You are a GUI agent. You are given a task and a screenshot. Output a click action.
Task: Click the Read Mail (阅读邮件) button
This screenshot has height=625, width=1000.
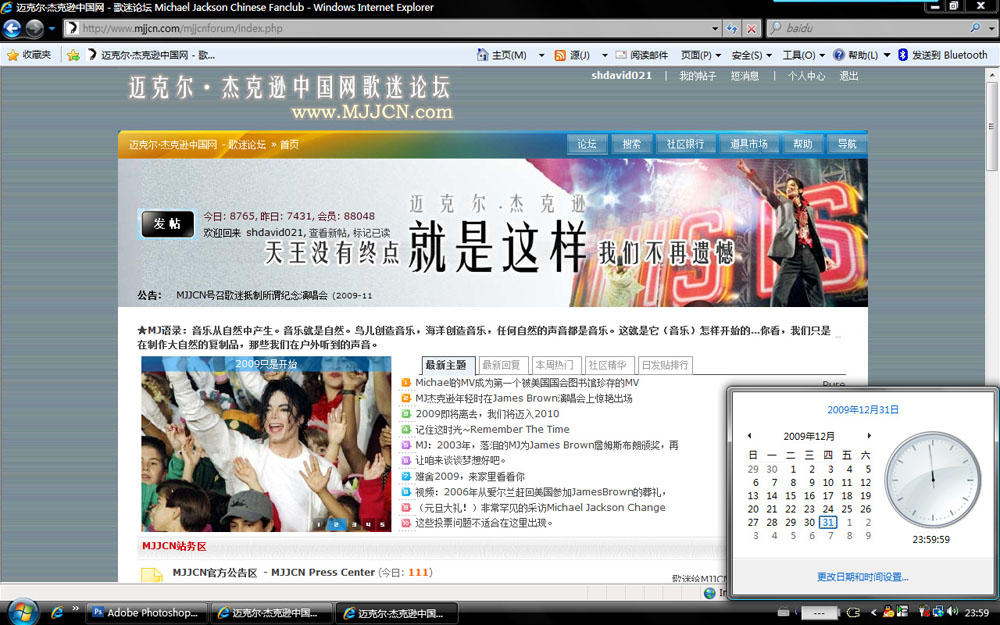[x=642, y=55]
